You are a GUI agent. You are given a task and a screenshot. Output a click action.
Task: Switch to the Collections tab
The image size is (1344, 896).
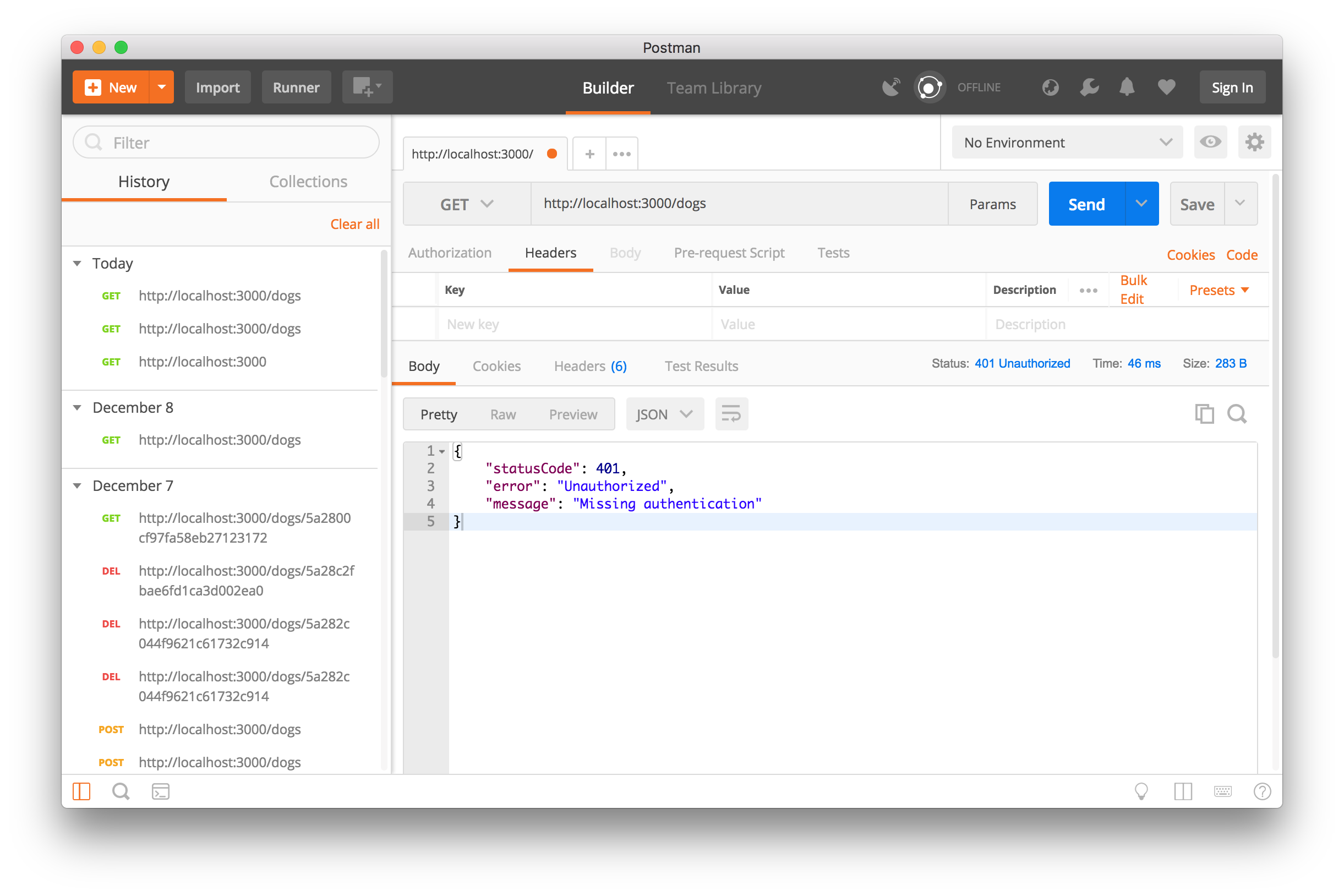pos(308,182)
